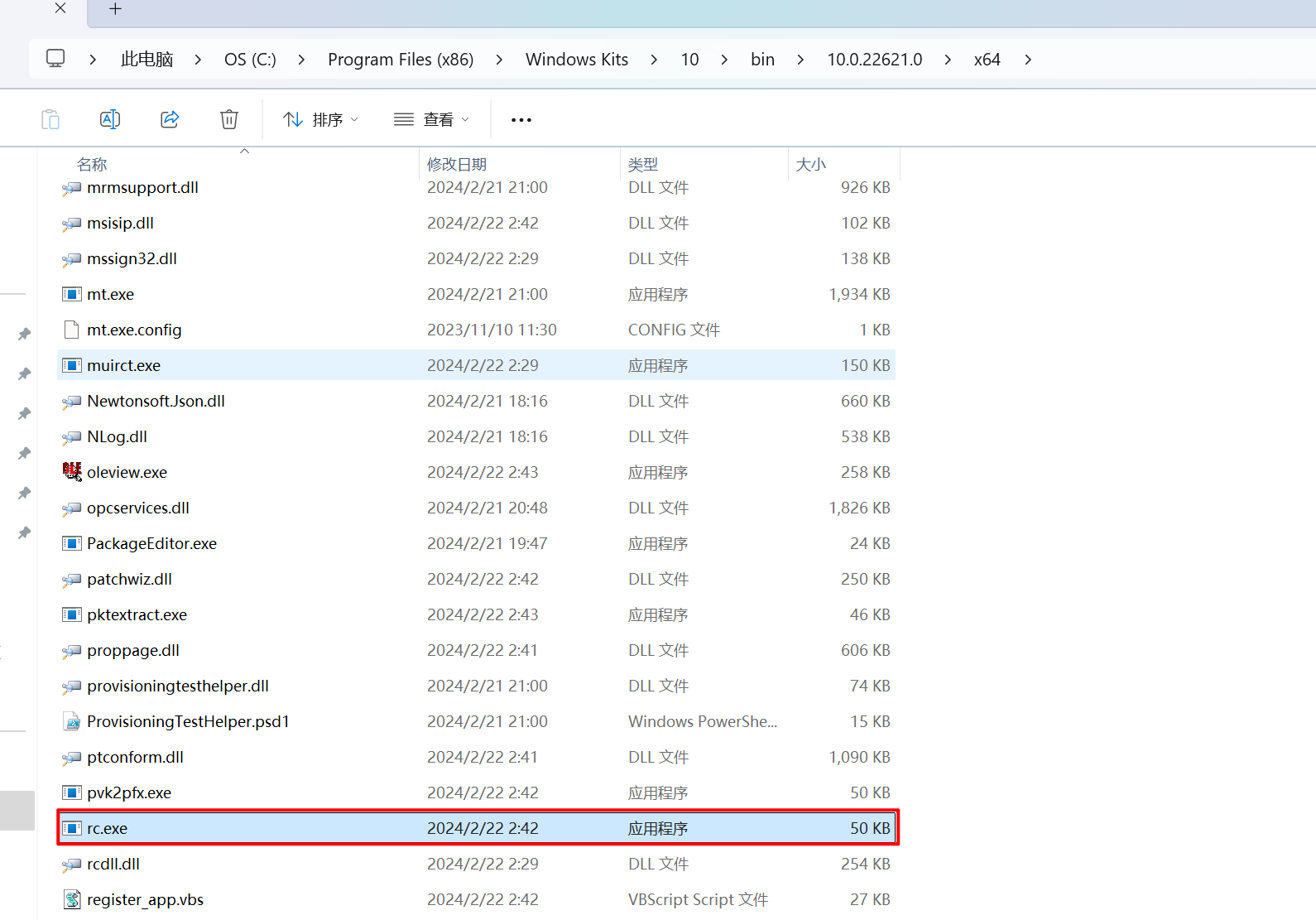
Task: Sort by the 大小 column header
Action: [x=811, y=164]
